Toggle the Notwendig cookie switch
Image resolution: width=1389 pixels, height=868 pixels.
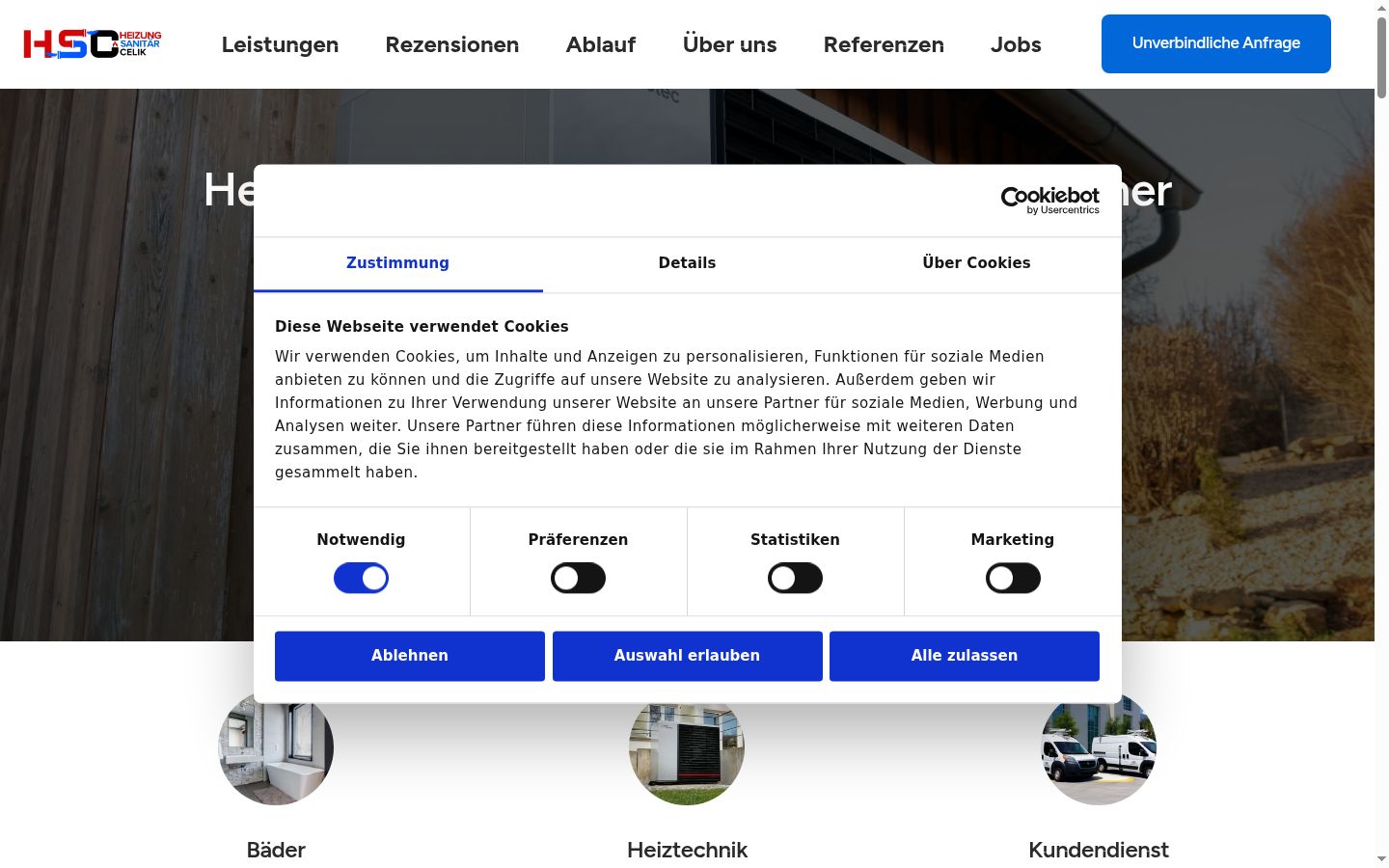[361, 579]
